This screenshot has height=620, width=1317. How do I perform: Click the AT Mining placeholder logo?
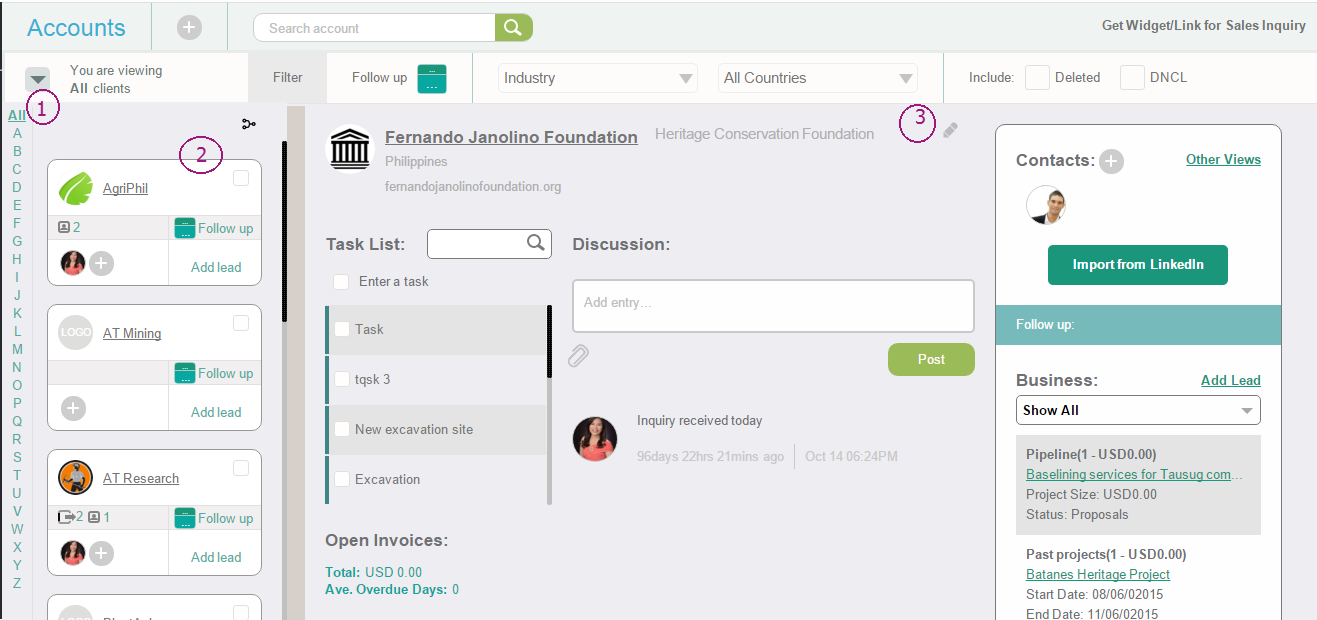[75, 333]
